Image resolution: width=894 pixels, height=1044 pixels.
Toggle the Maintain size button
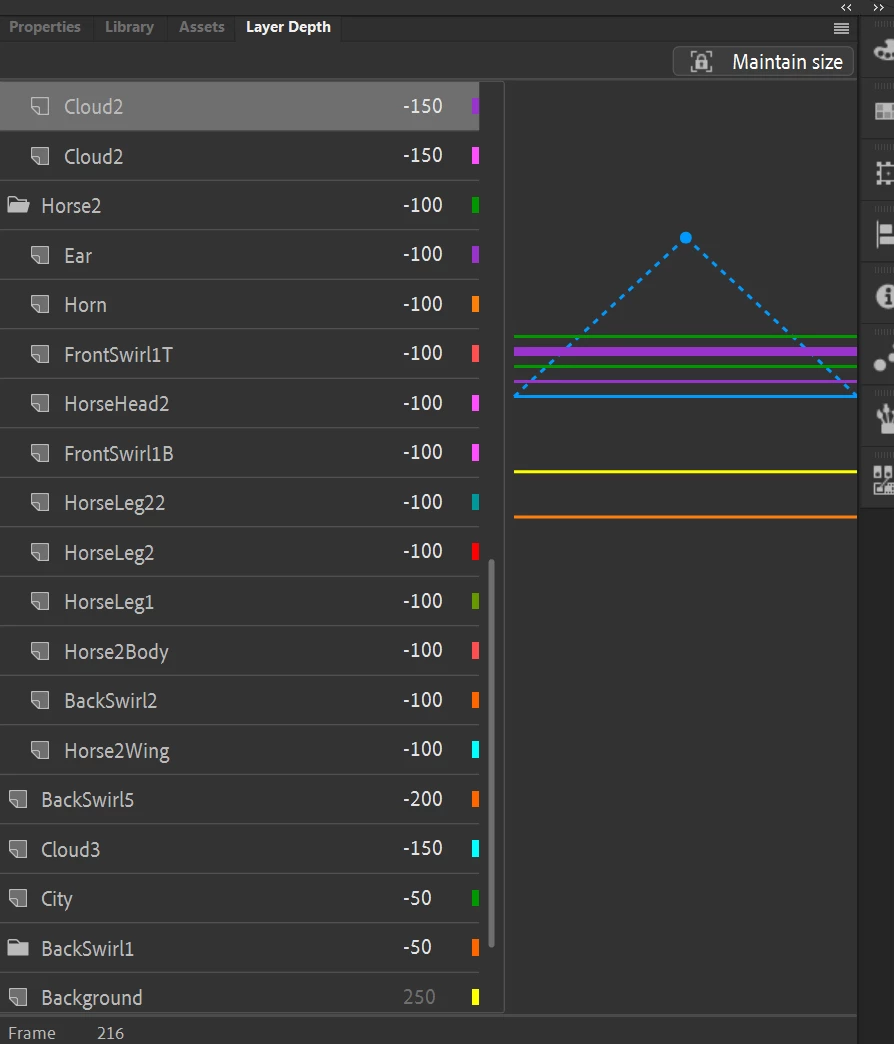764,62
